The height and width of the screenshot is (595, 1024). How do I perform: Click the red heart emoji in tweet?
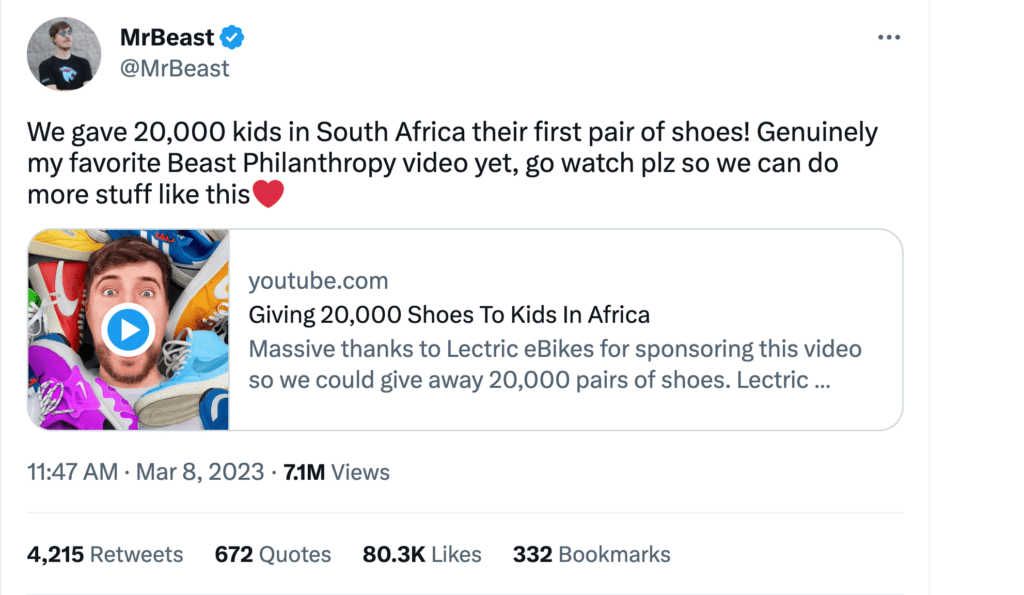268,194
